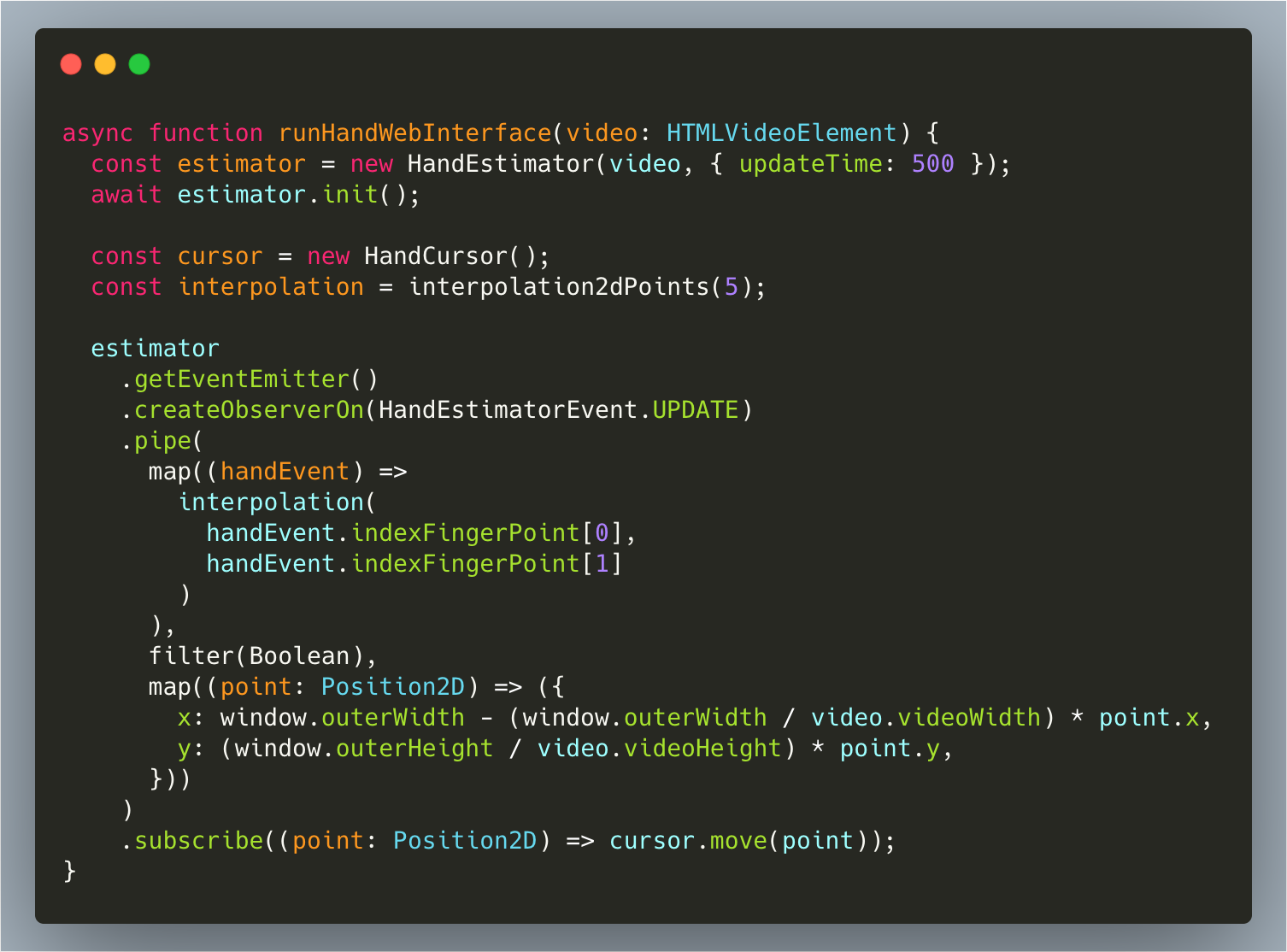Click point.x at the line end

coord(1149,718)
